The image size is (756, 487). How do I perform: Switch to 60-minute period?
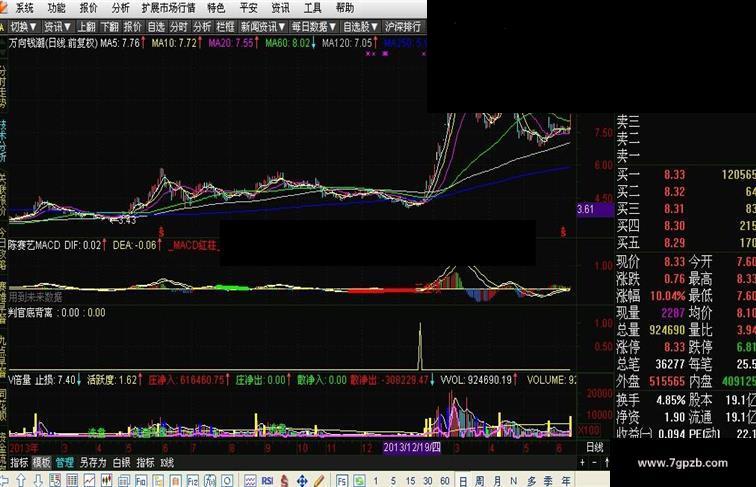coord(445,481)
